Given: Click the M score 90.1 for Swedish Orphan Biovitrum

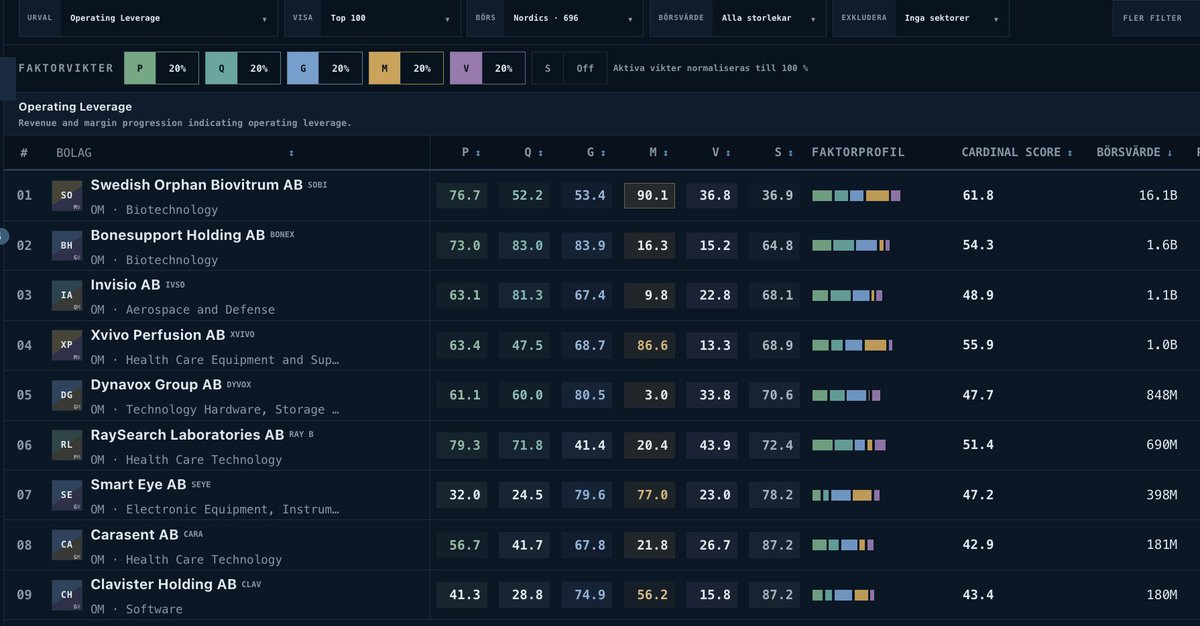Looking at the screenshot, I should (650, 196).
